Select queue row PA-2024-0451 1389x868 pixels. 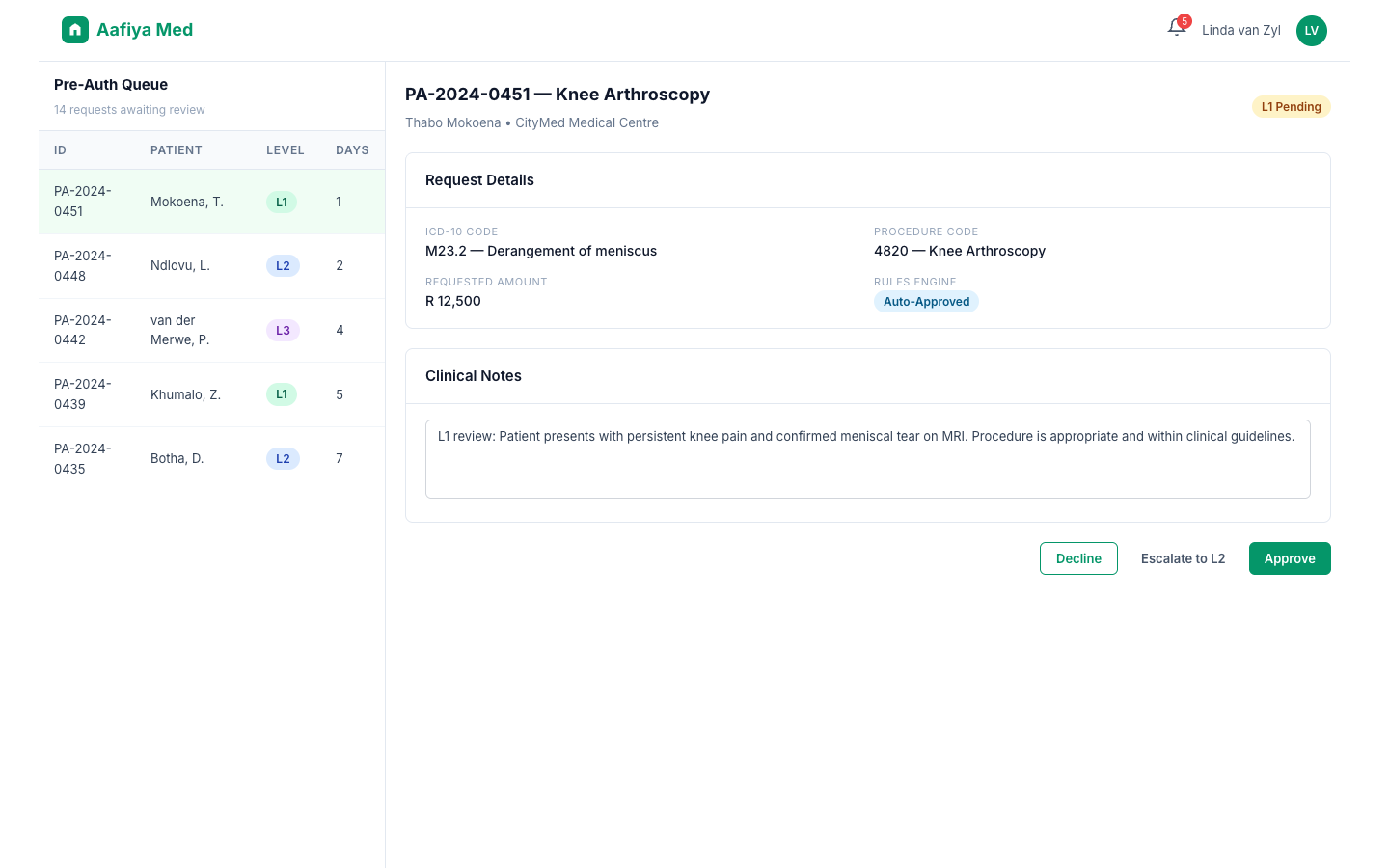click(212, 202)
